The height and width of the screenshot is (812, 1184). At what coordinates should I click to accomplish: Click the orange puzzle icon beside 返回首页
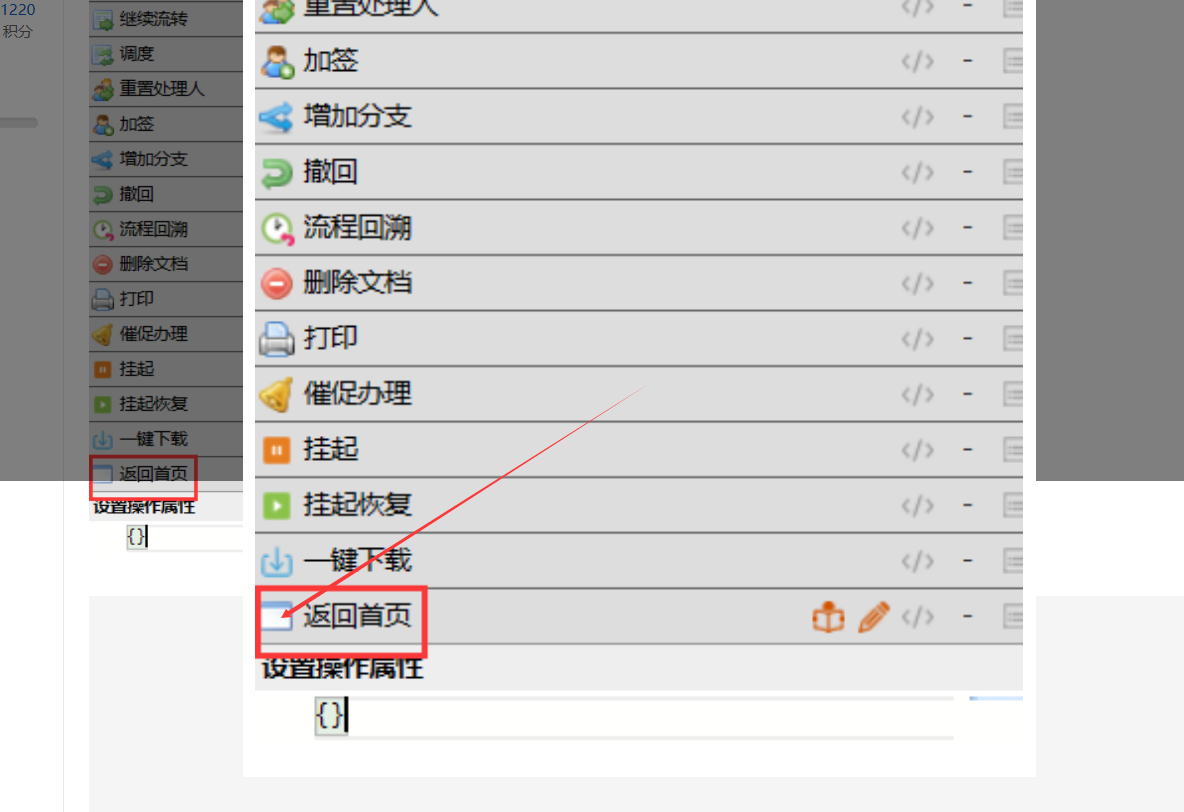(828, 617)
